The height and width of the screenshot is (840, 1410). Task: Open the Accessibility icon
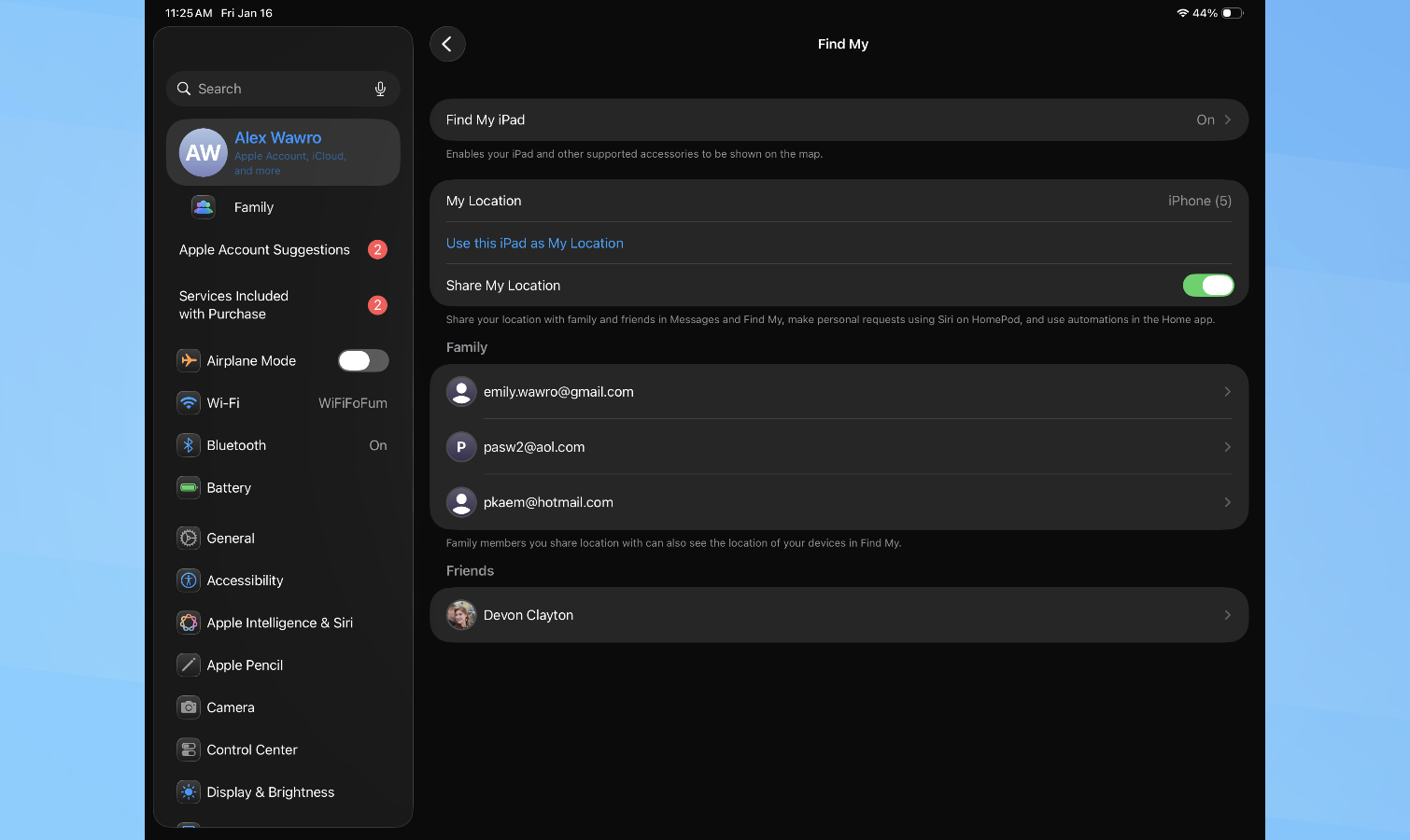tap(189, 581)
